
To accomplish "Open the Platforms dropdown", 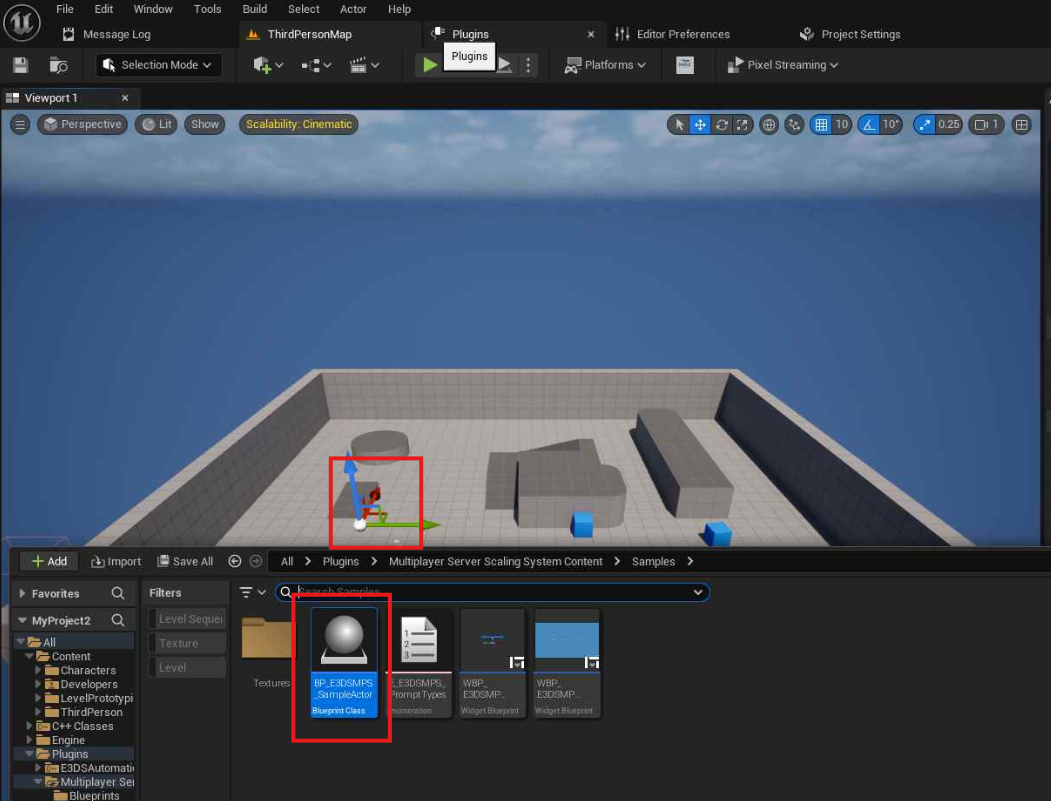I will point(605,65).
